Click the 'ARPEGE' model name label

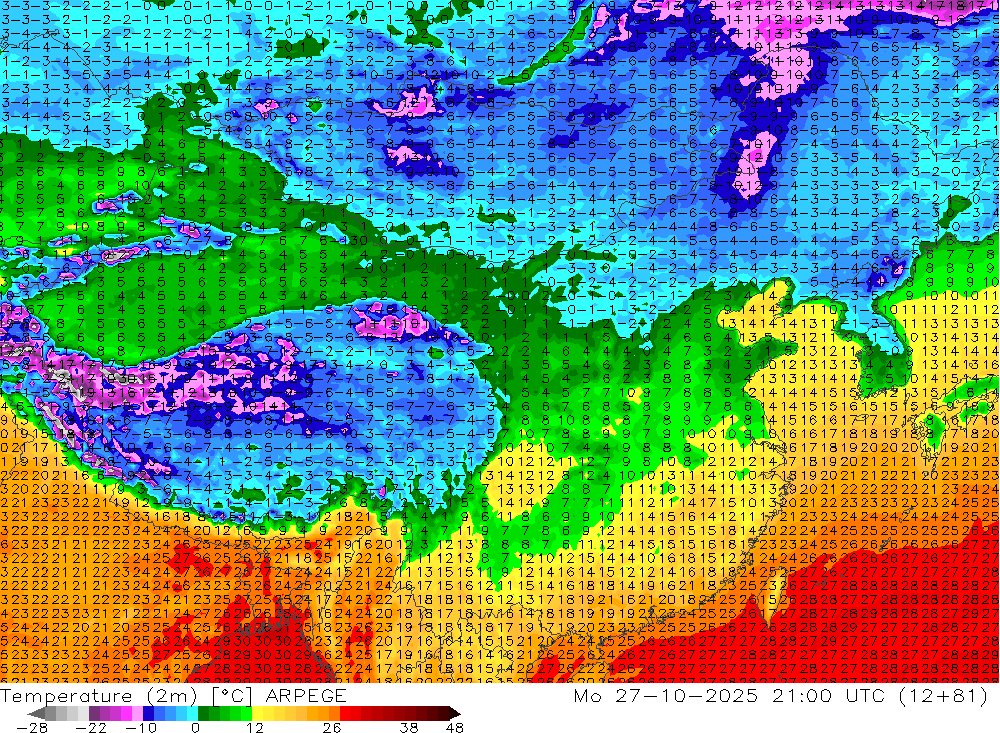click(x=306, y=696)
